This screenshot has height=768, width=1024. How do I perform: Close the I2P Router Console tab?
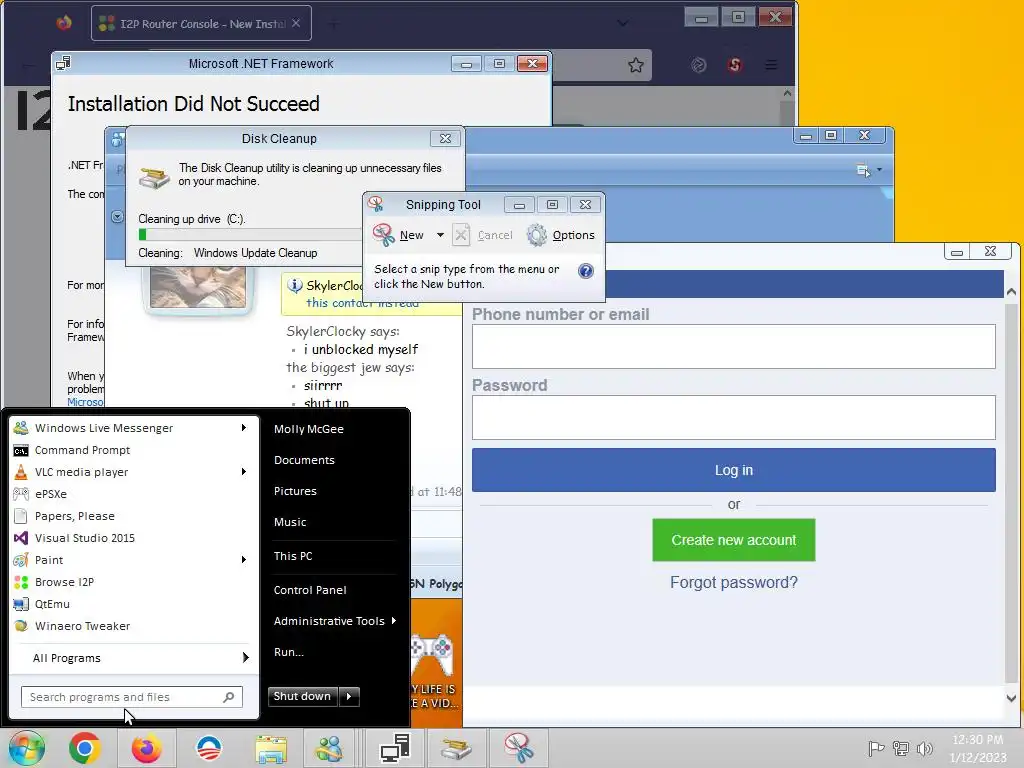click(296, 24)
